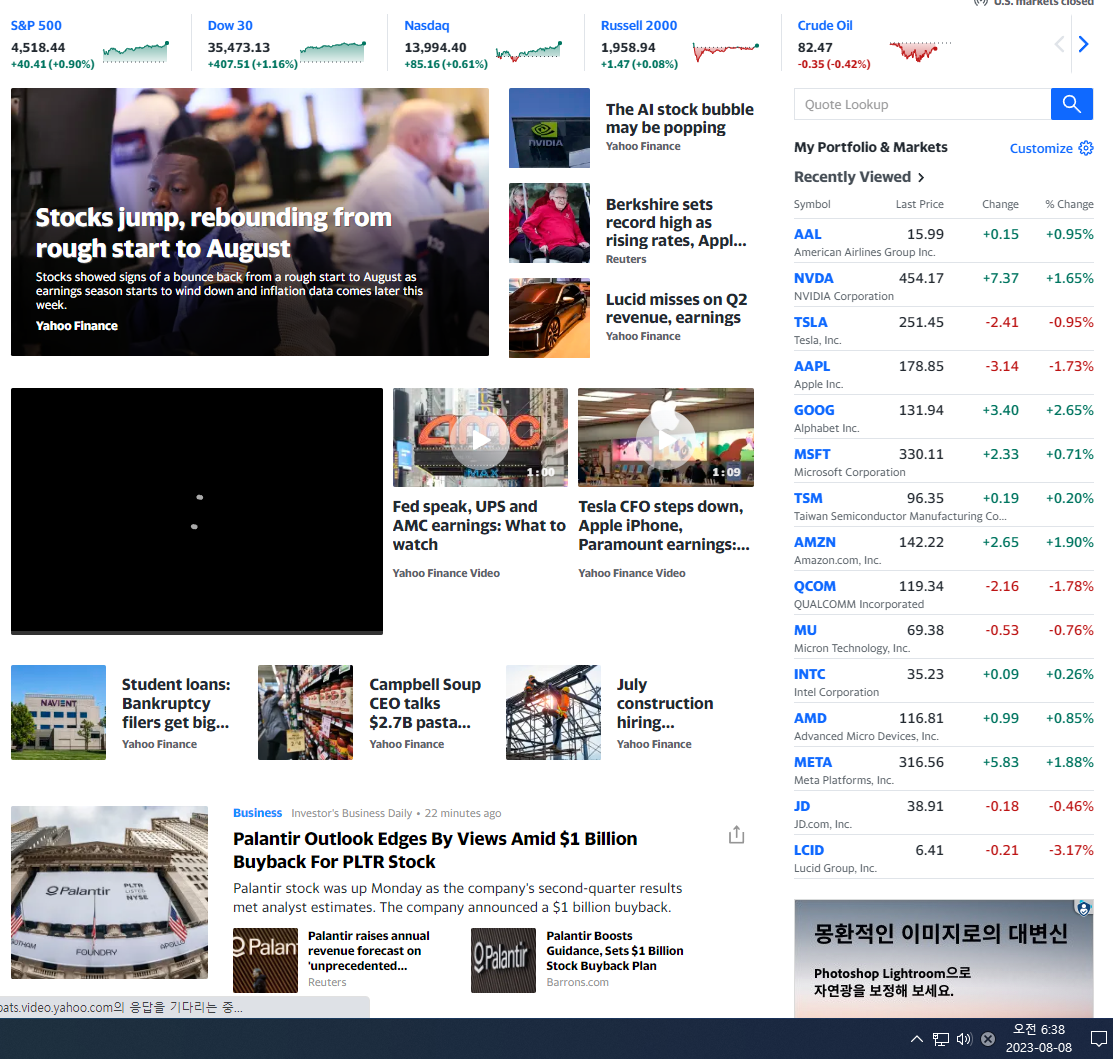
Task: Open QCOM stock symbol
Action: (815, 586)
